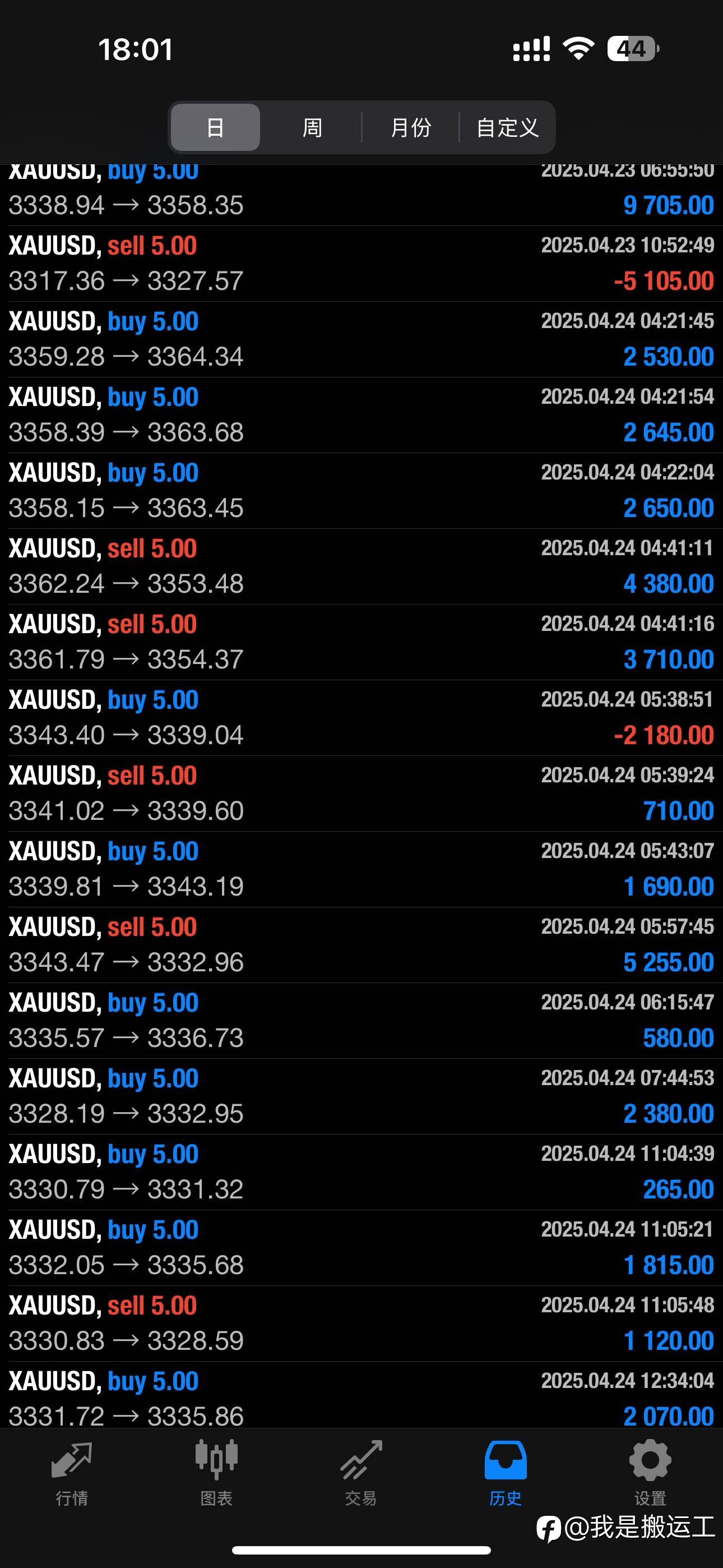Select profit value 1 815.00
Viewport: 723px width, 1568px height.
[x=668, y=1266]
